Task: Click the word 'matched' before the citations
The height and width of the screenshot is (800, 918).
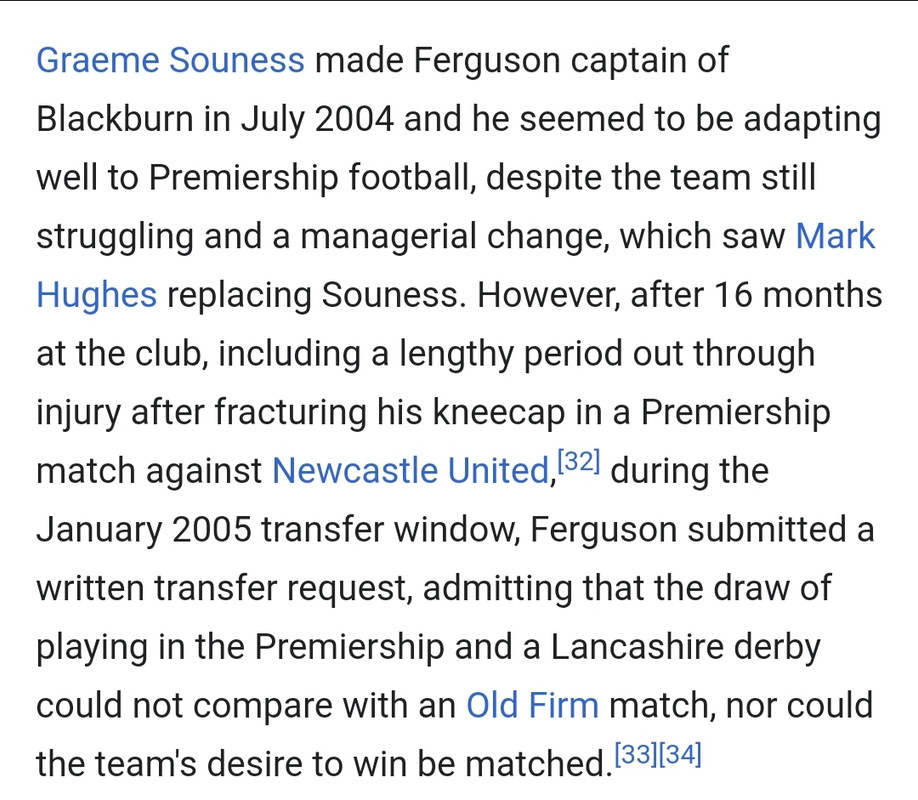Action: click(537, 763)
